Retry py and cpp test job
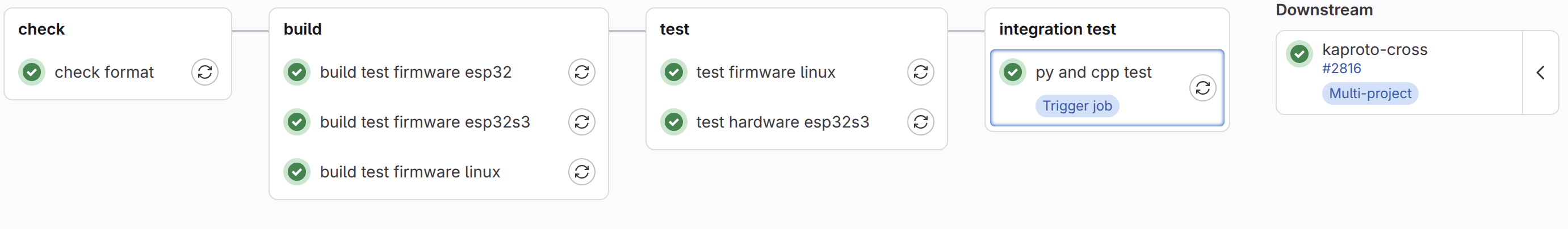1568x229 pixels. click(1203, 88)
